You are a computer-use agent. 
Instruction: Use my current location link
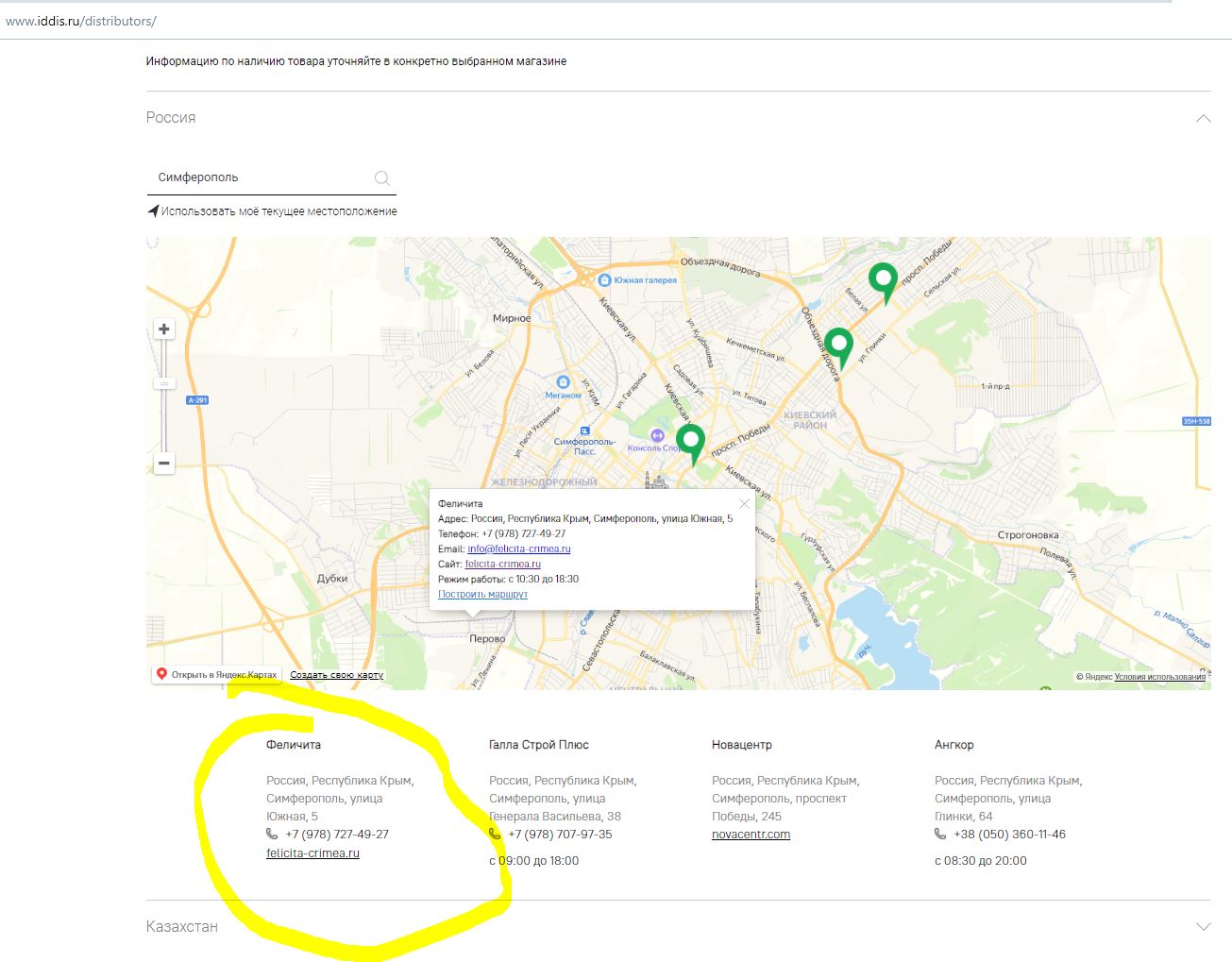(278, 211)
